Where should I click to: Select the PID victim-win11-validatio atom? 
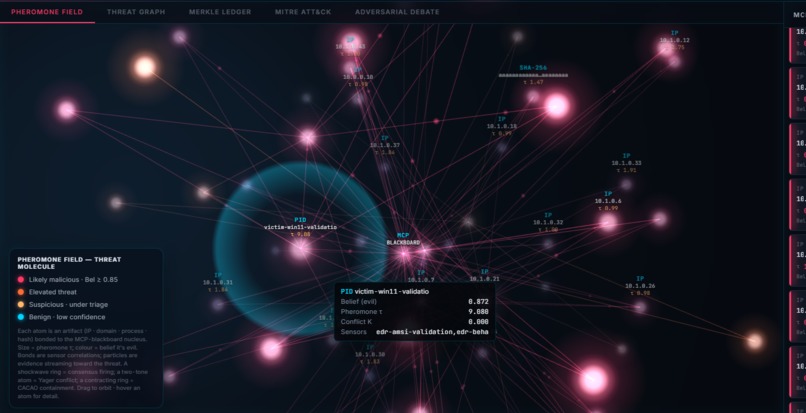click(x=301, y=249)
